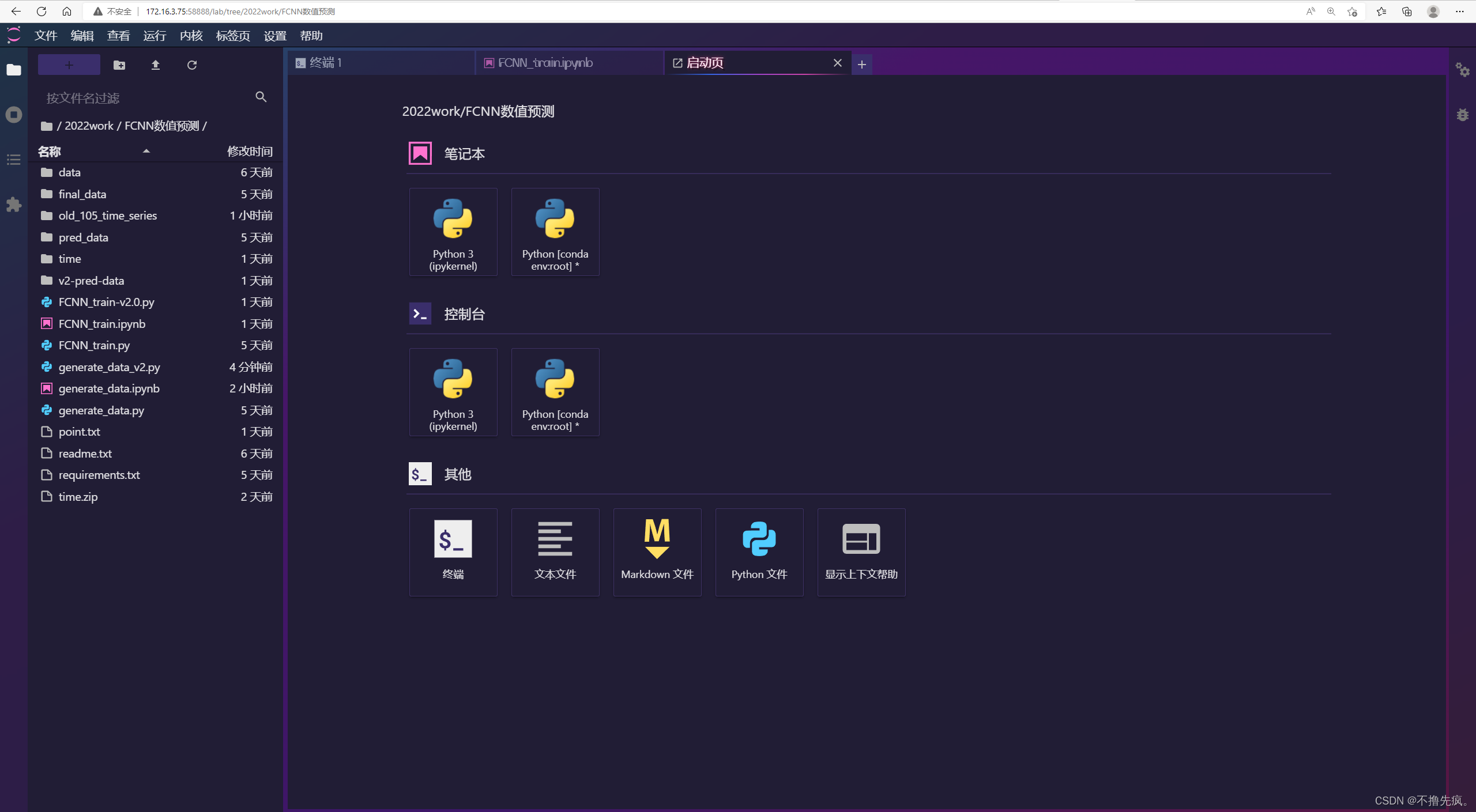Open the property inspector gears icon

click(x=1462, y=70)
